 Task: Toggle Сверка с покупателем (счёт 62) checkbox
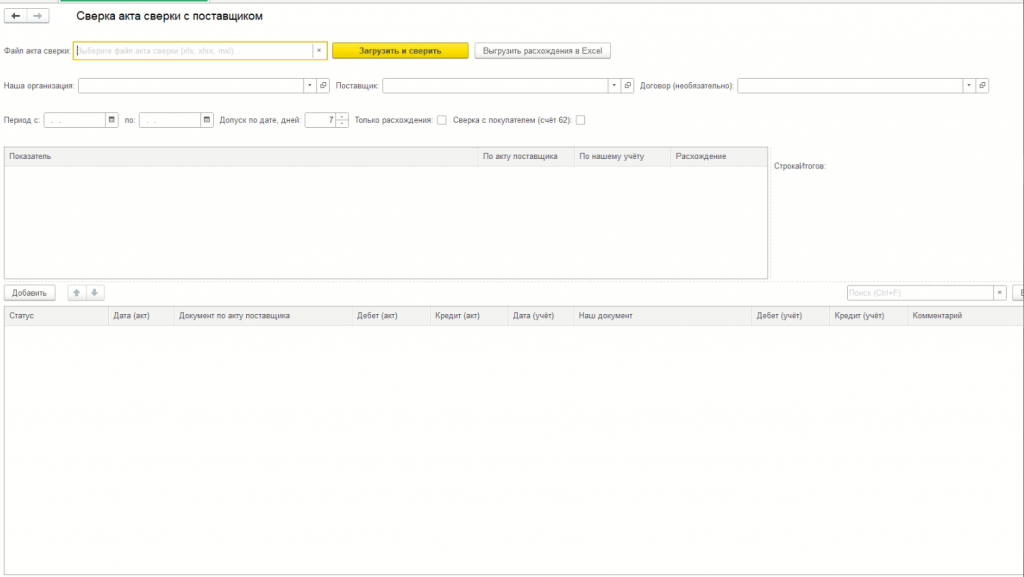(x=581, y=120)
